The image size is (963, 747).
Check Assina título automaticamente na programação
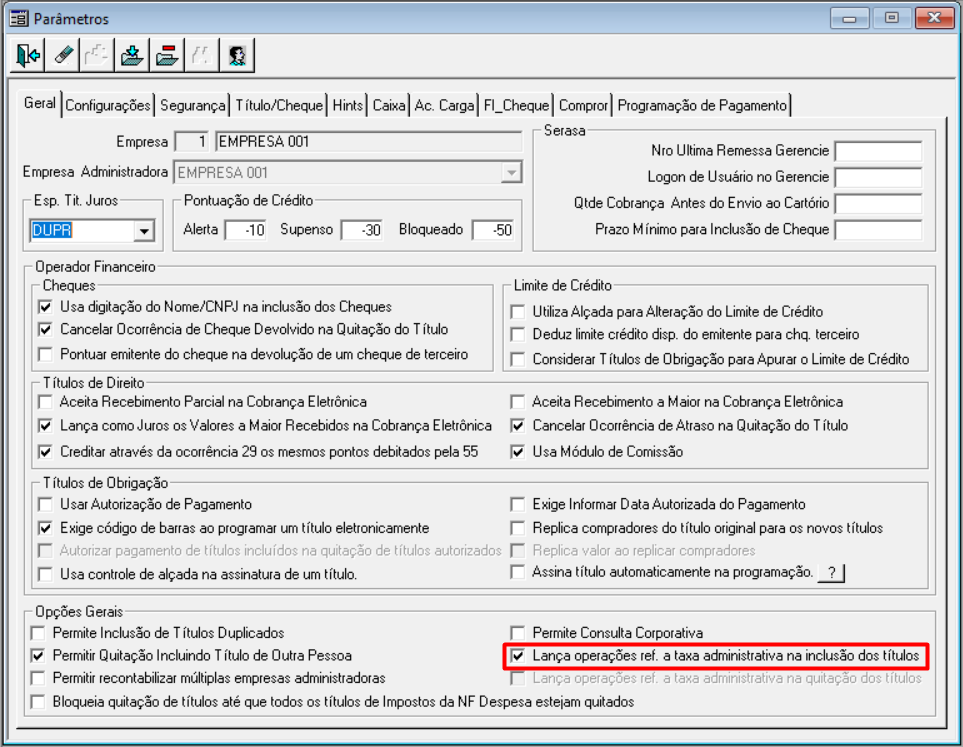(x=518, y=573)
